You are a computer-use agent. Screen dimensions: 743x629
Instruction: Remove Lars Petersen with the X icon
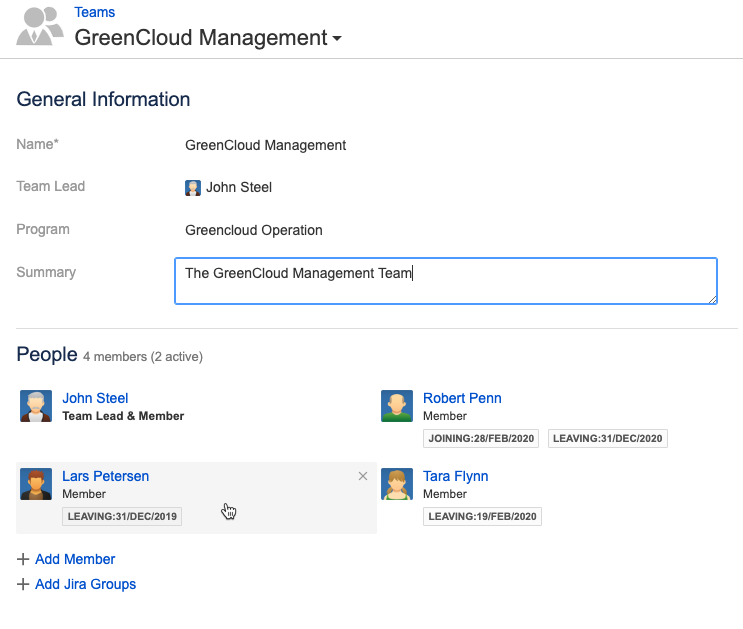click(363, 477)
